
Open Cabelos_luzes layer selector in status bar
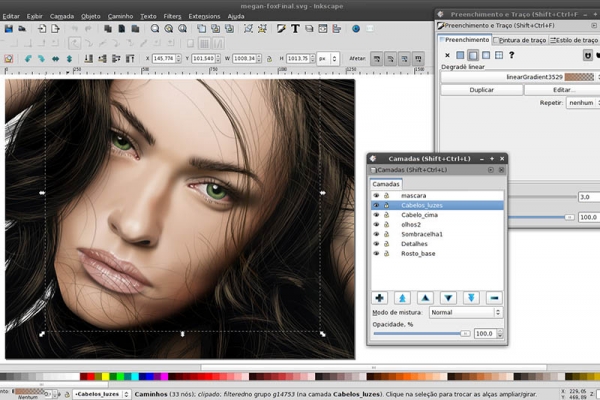[102, 394]
